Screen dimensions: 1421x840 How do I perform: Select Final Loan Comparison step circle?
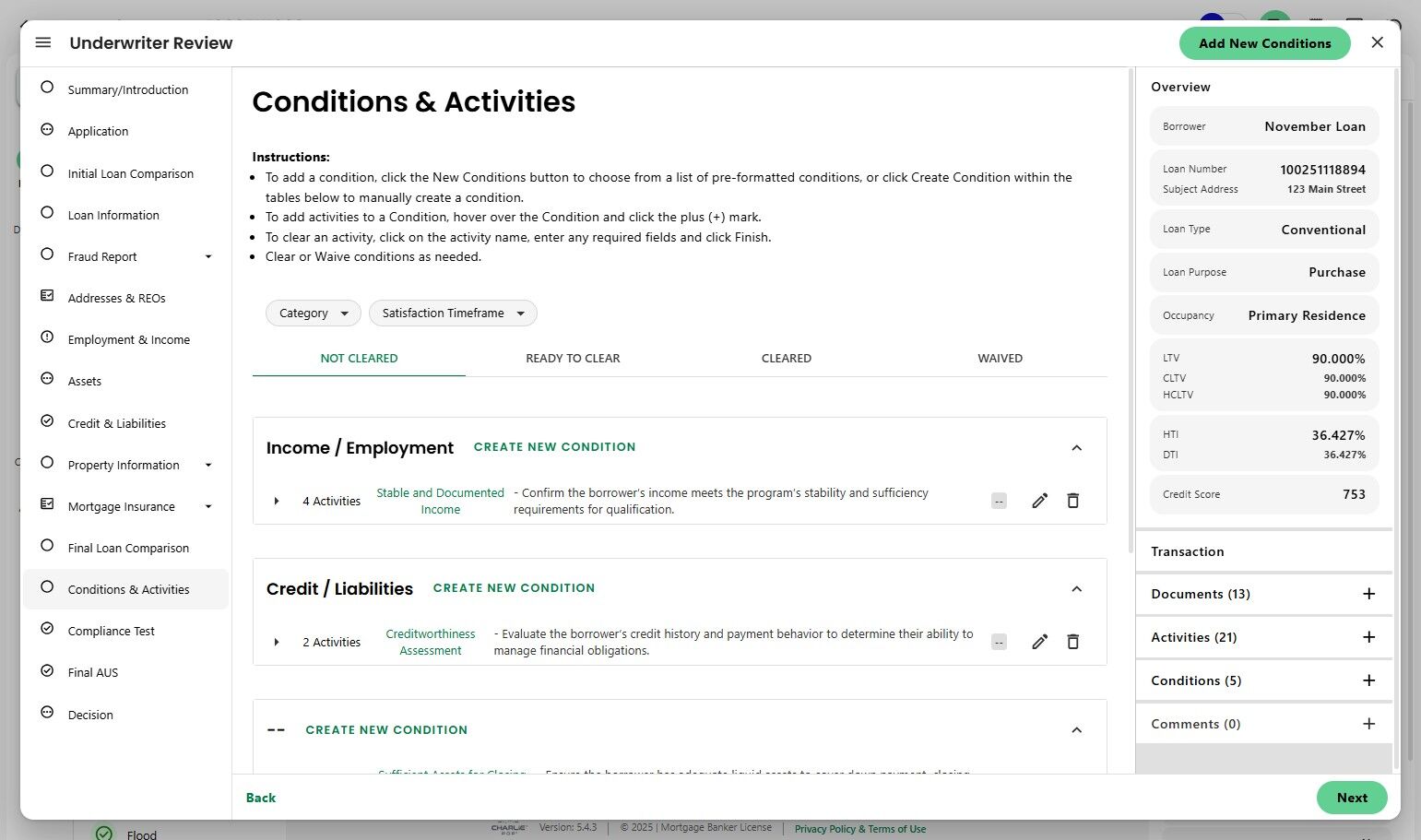click(x=47, y=546)
